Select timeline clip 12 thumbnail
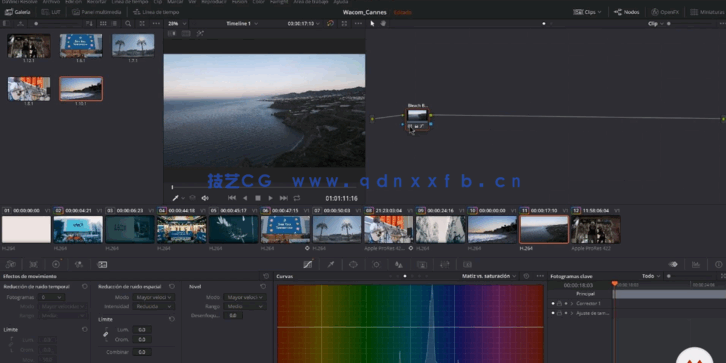Image resolution: width=726 pixels, height=363 pixels. (x=596, y=229)
